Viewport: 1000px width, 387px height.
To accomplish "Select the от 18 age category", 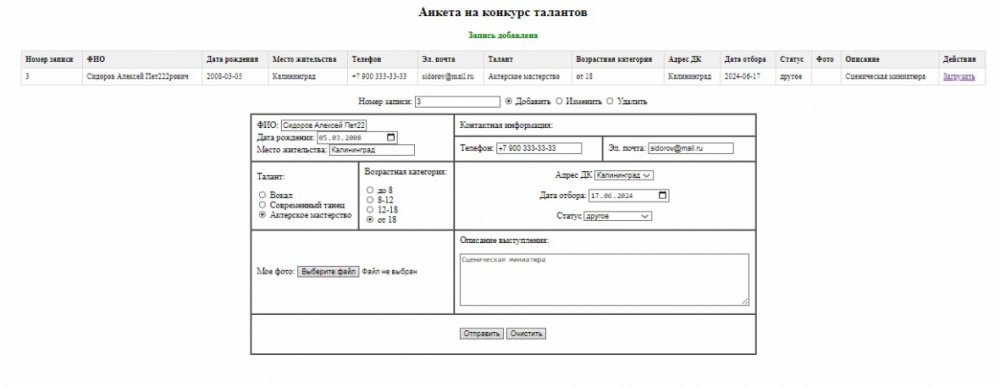I will [370, 219].
